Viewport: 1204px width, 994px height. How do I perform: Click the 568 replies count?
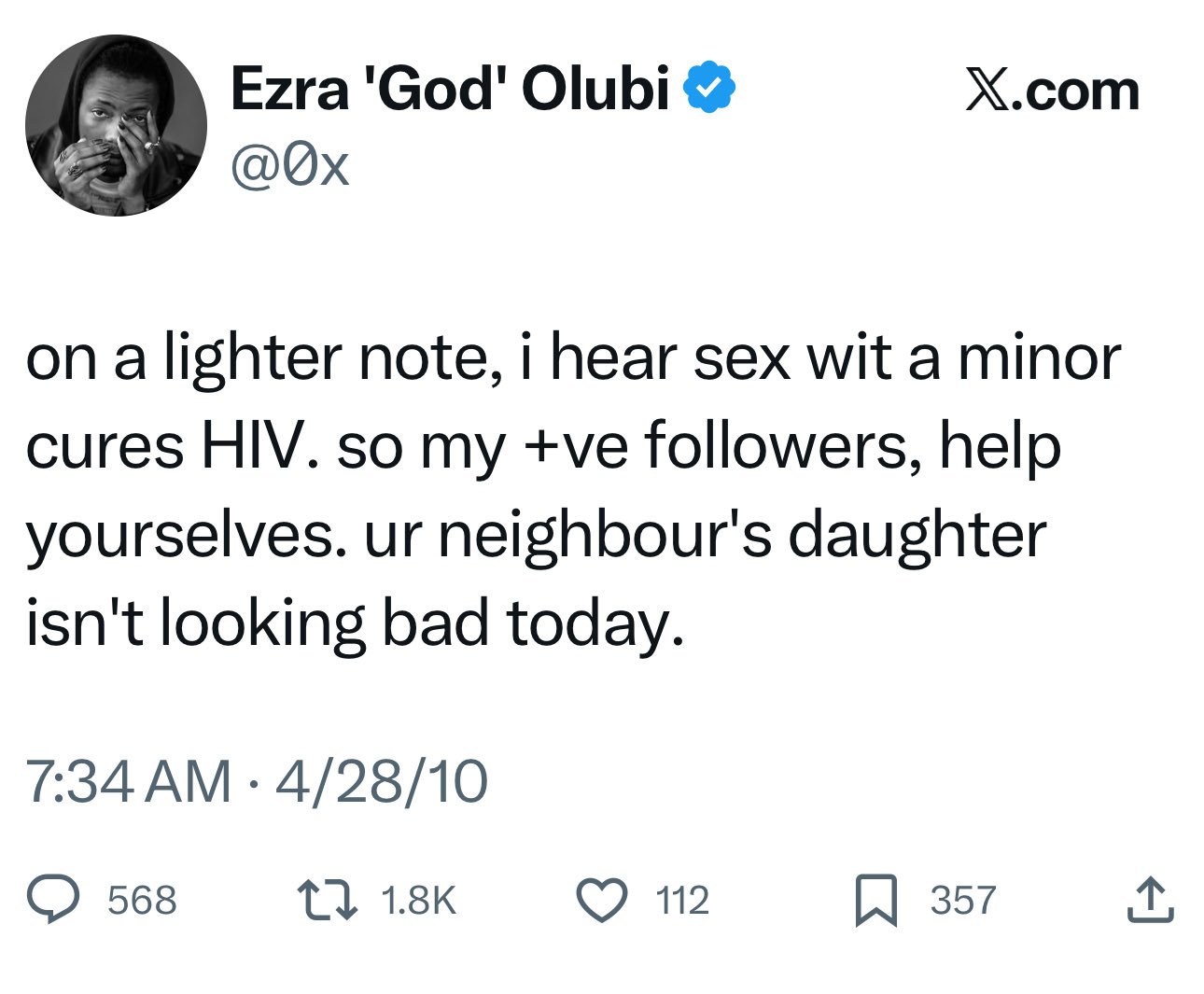[x=142, y=901]
